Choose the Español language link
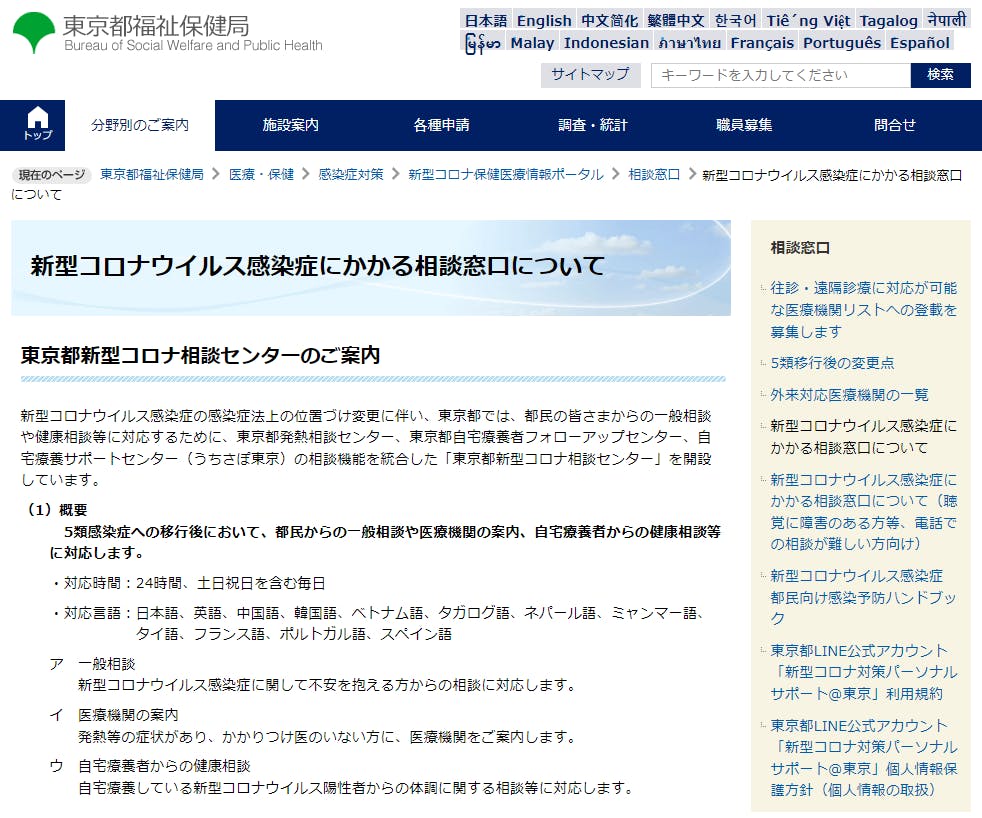The width and height of the screenshot is (982, 818). pos(919,42)
